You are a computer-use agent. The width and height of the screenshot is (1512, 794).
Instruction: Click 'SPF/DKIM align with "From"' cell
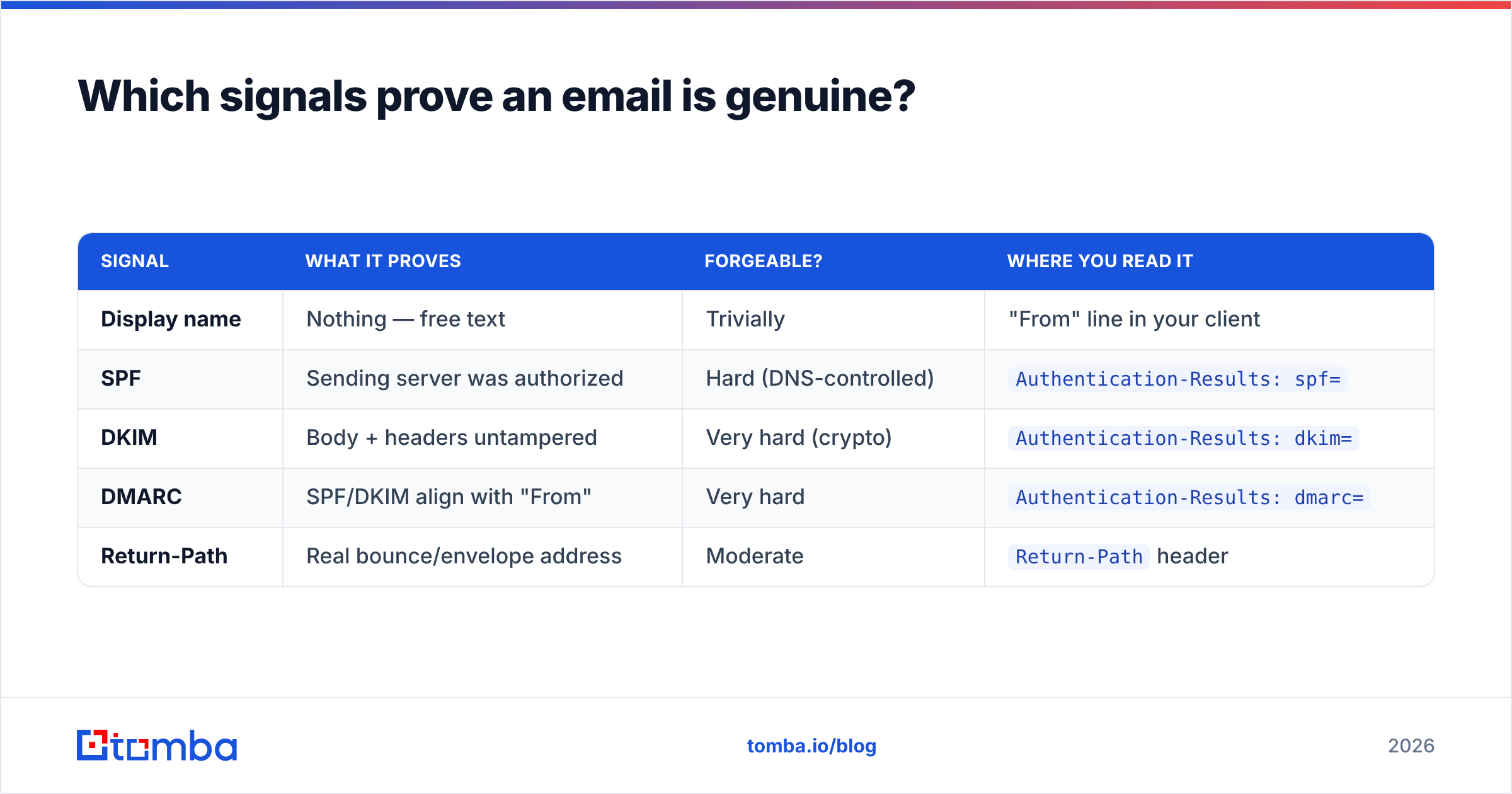pos(449,497)
